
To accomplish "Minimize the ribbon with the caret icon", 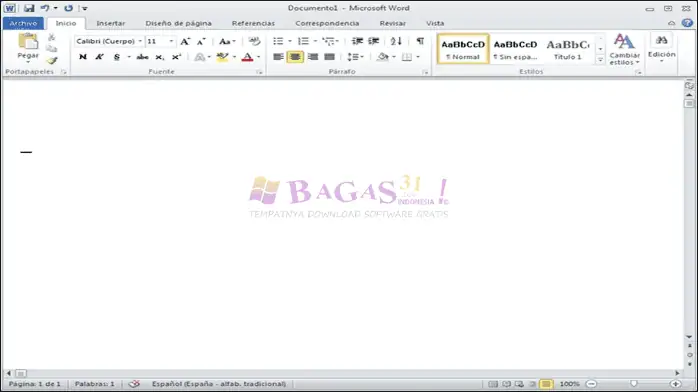I will pyautogui.click(x=671, y=23).
